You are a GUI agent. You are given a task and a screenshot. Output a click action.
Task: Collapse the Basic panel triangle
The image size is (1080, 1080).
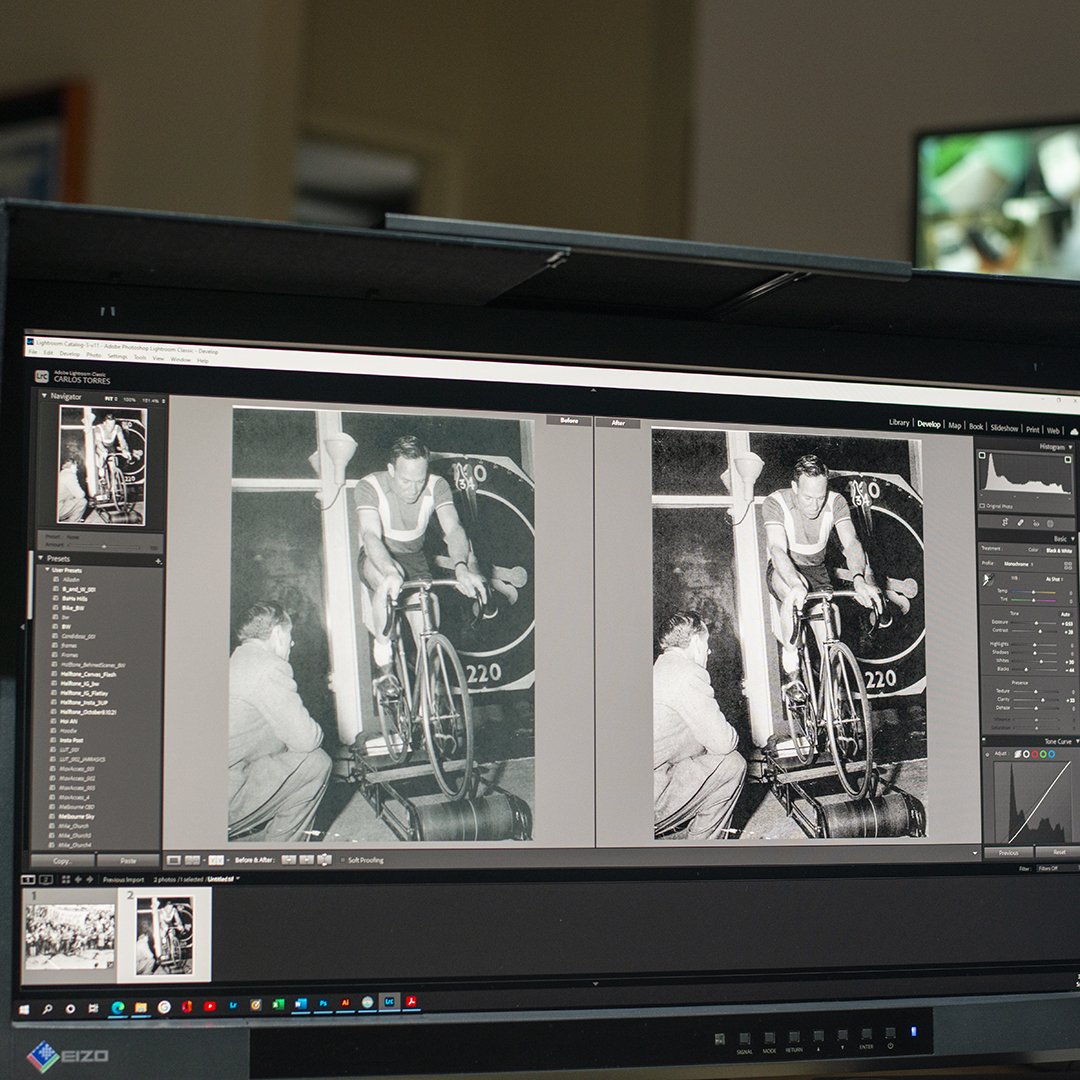point(1072,539)
